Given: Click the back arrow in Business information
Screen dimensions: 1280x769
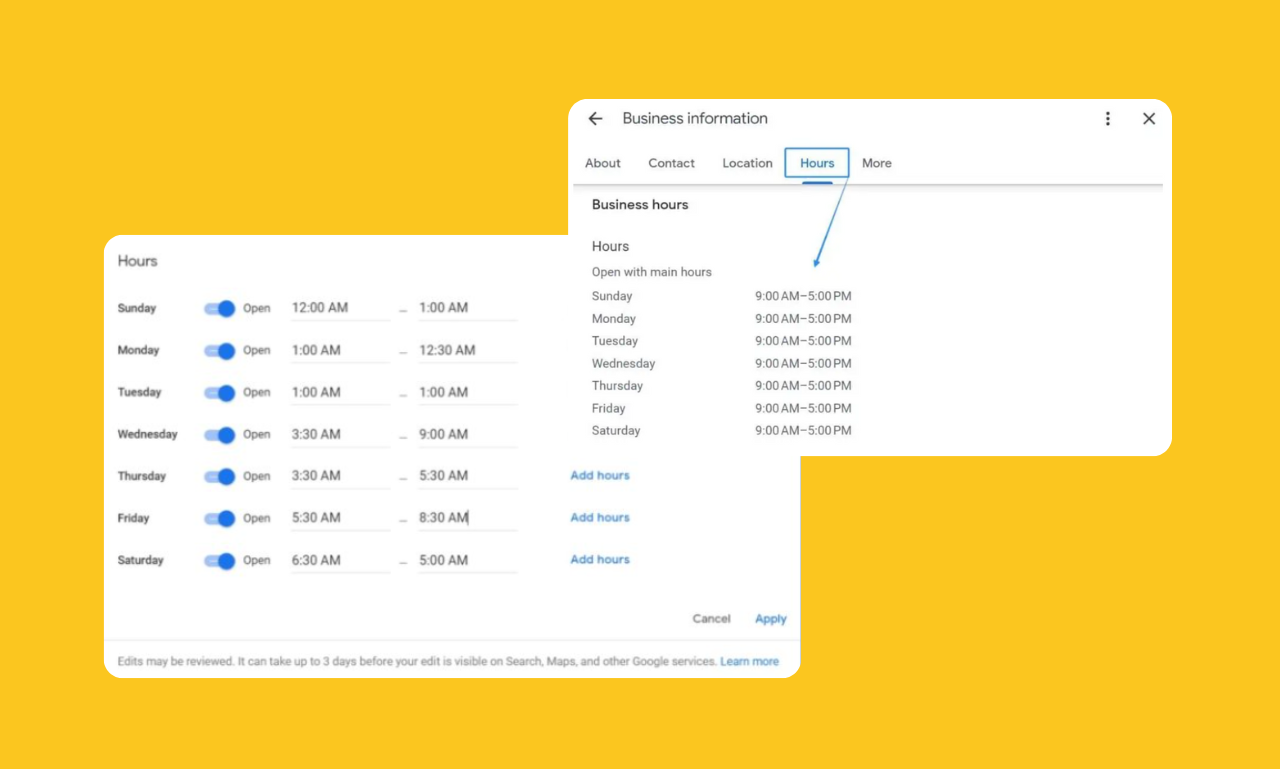Looking at the screenshot, I should click(x=596, y=119).
